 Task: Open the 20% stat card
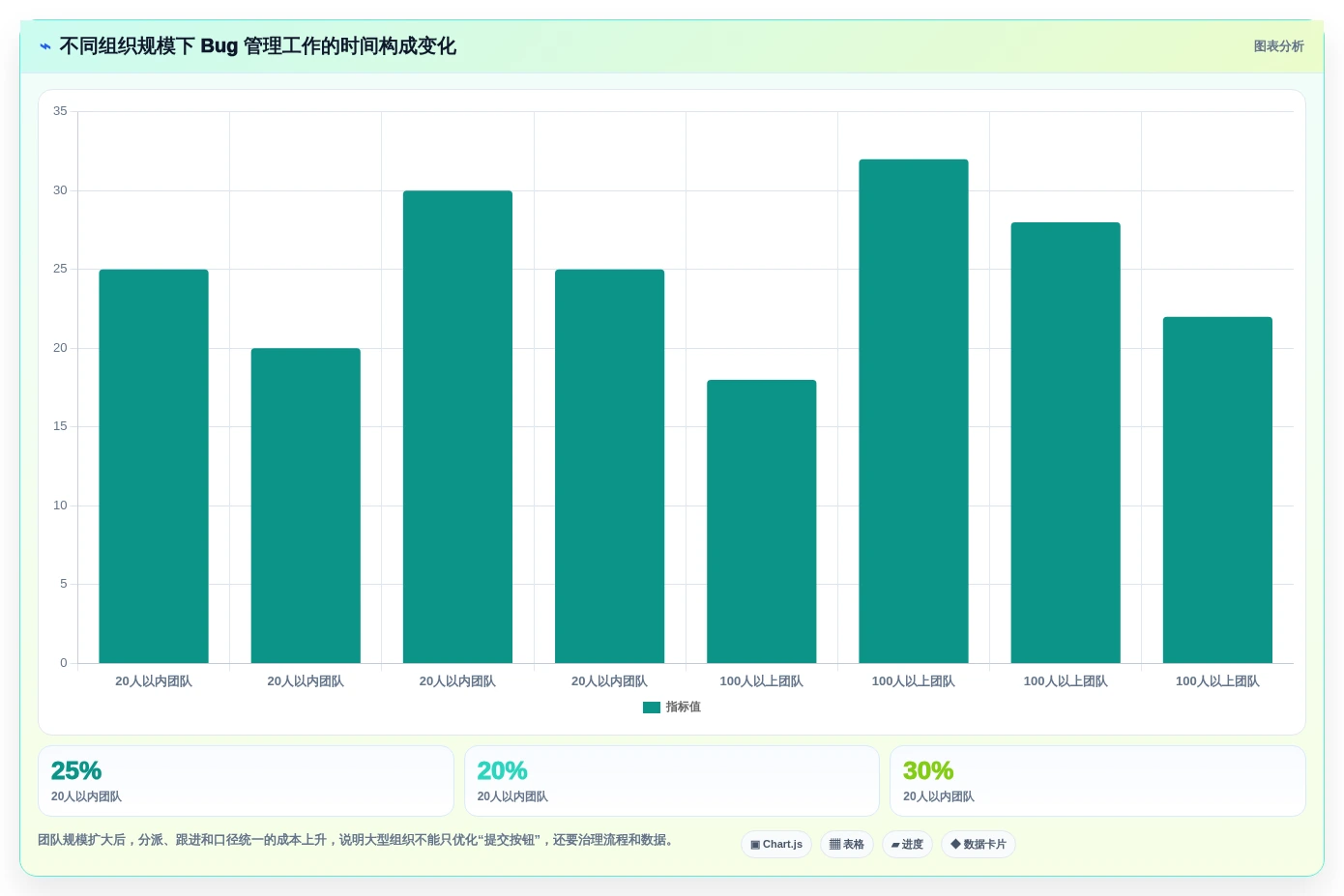tap(672, 781)
